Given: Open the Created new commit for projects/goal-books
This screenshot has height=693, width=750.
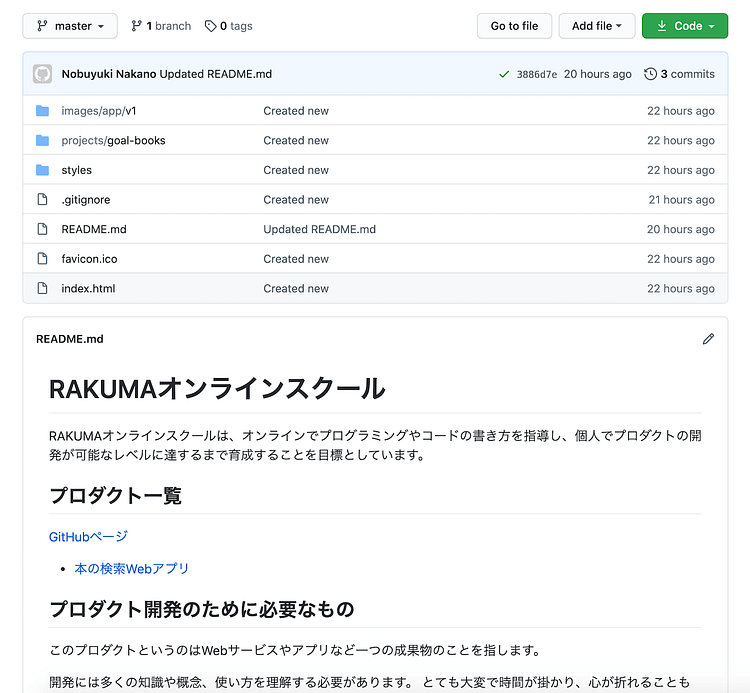Looking at the screenshot, I should (296, 141).
